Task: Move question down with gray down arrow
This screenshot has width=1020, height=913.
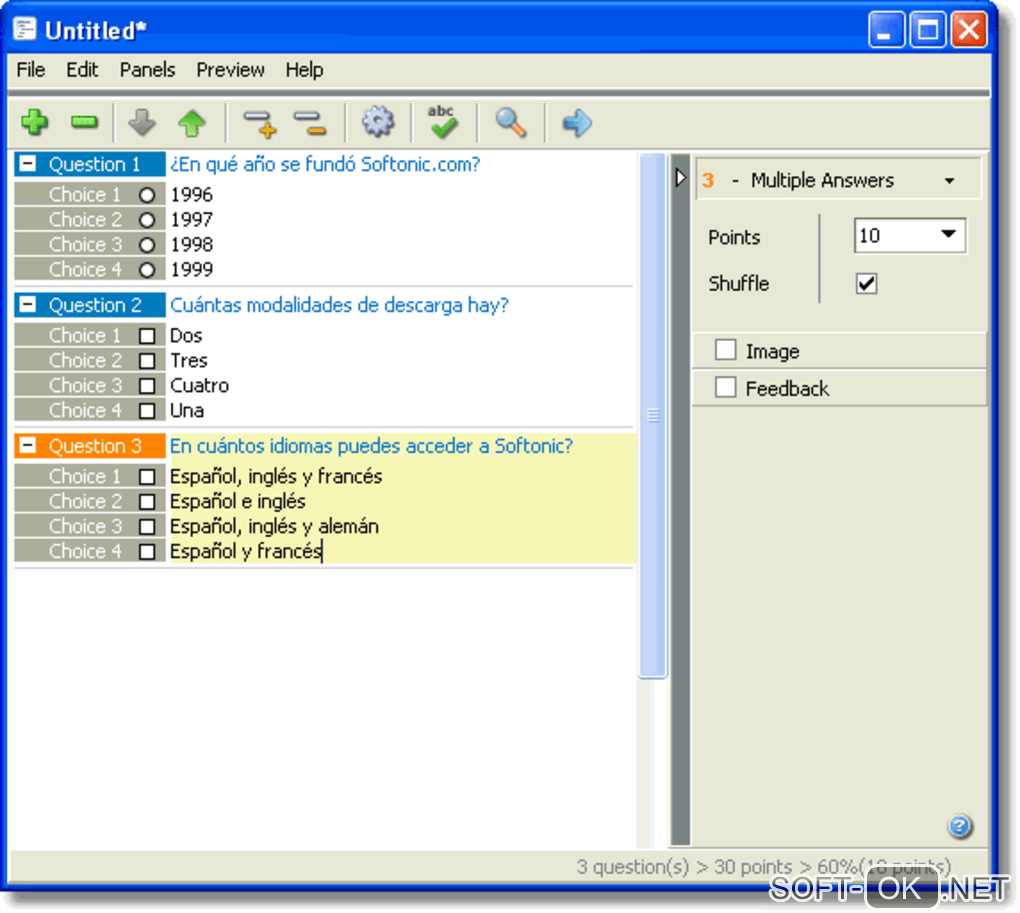Action: coord(142,122)
